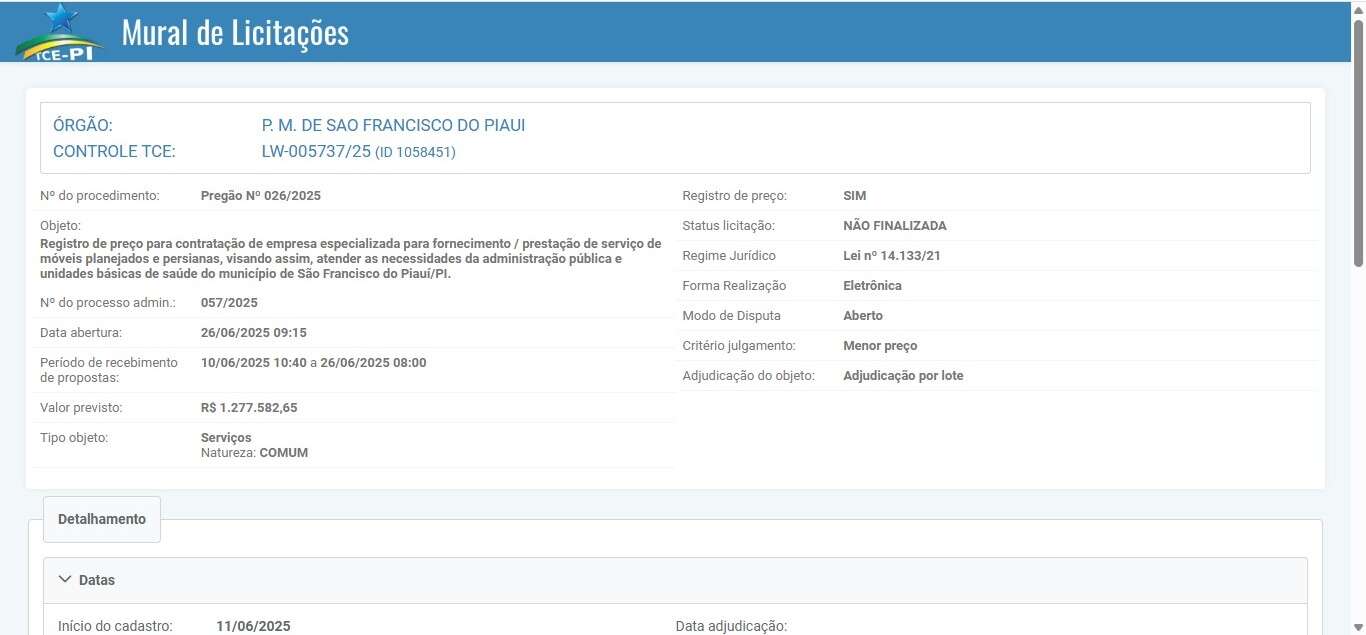
Task: Click the Modo de Disputa label
Action: click(731, 316)
